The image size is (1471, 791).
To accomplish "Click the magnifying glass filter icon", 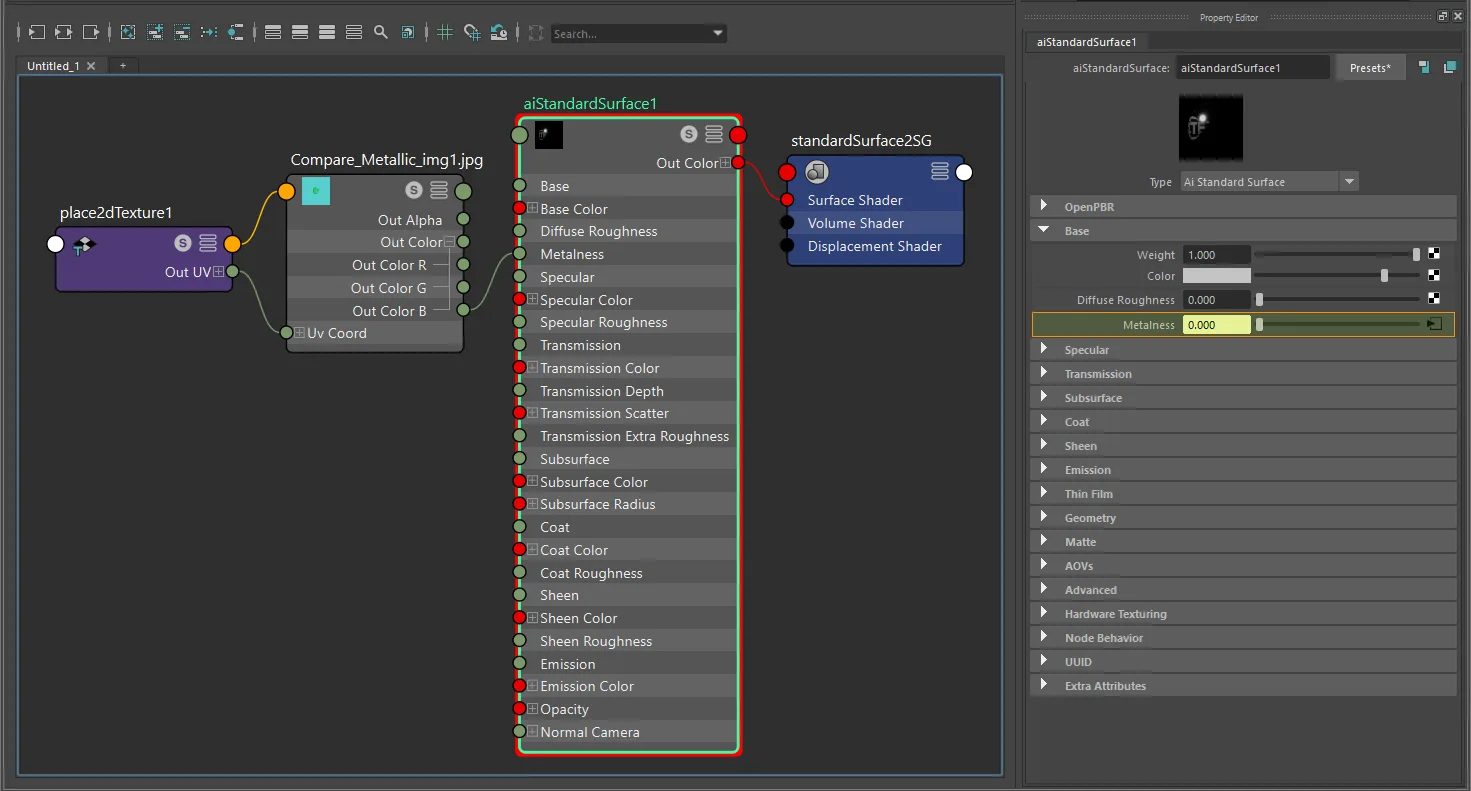I will click(381, 33).
